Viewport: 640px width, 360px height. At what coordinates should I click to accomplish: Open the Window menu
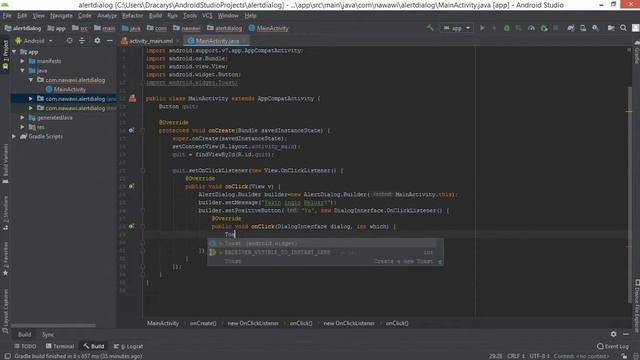pos(228,16)
